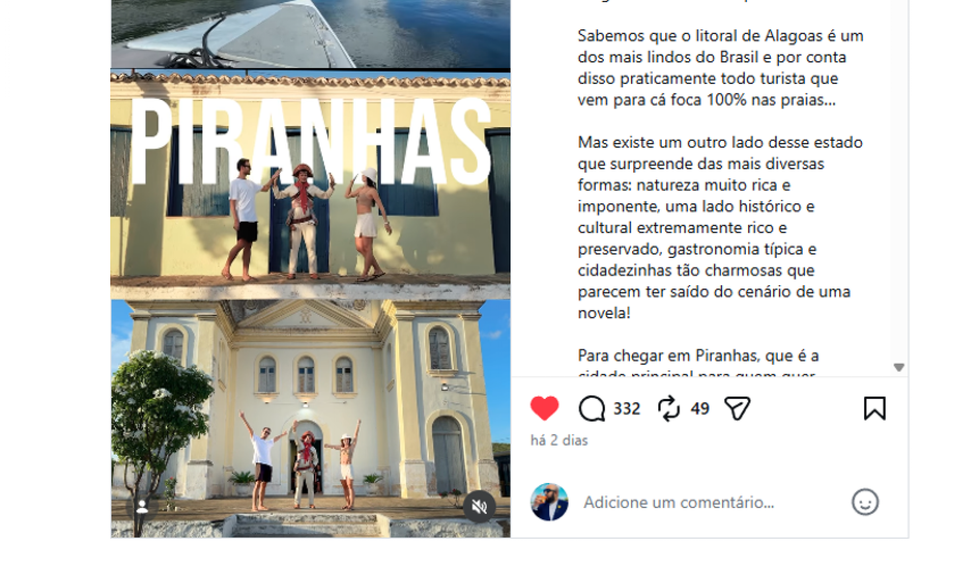Unlike the post with the red heart
This screenshot has height=566, width=971.
coord(544,409)
